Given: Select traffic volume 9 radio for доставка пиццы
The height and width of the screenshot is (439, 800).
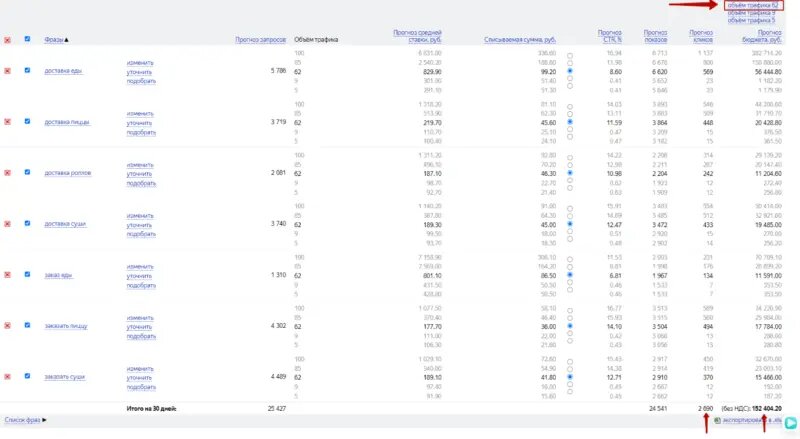Looking at the screenshot, I should point(569,130).
